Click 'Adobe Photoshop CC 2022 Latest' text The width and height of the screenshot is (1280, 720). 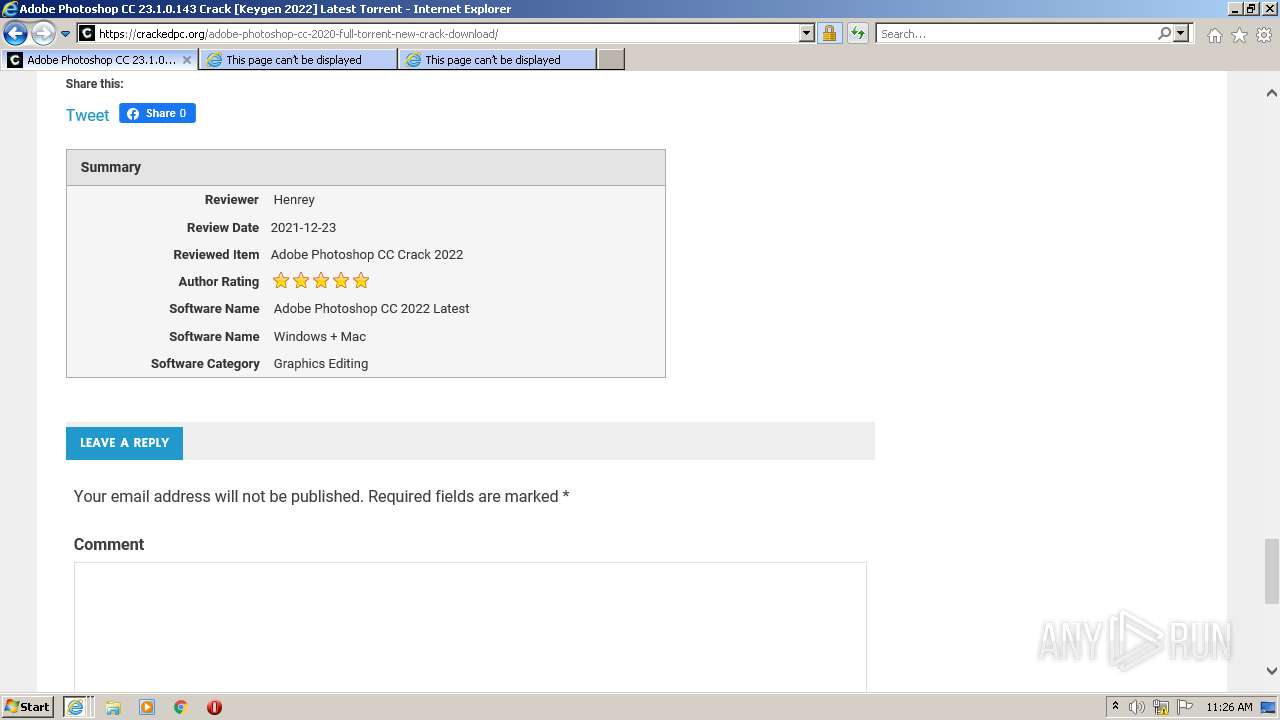coord(371,309)
